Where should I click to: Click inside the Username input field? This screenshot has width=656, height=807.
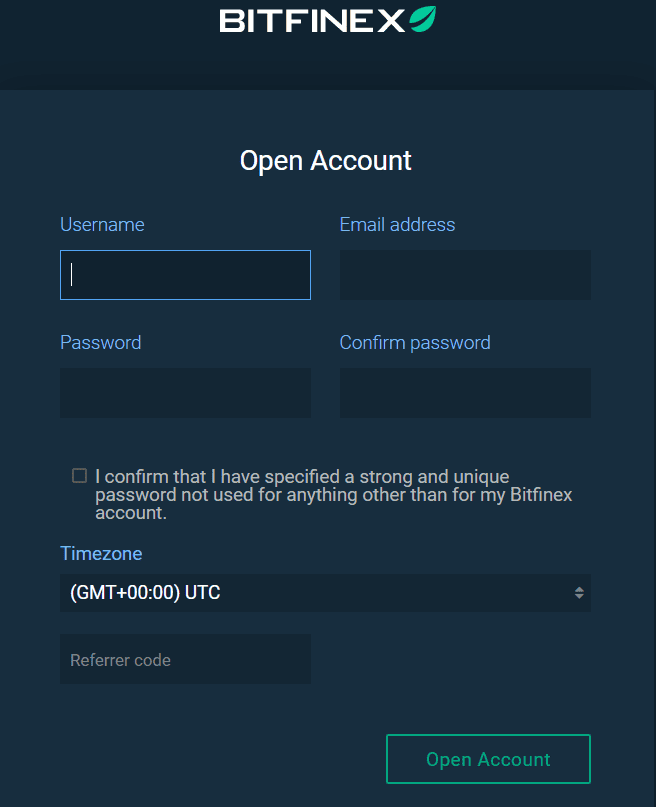[185, 275]
